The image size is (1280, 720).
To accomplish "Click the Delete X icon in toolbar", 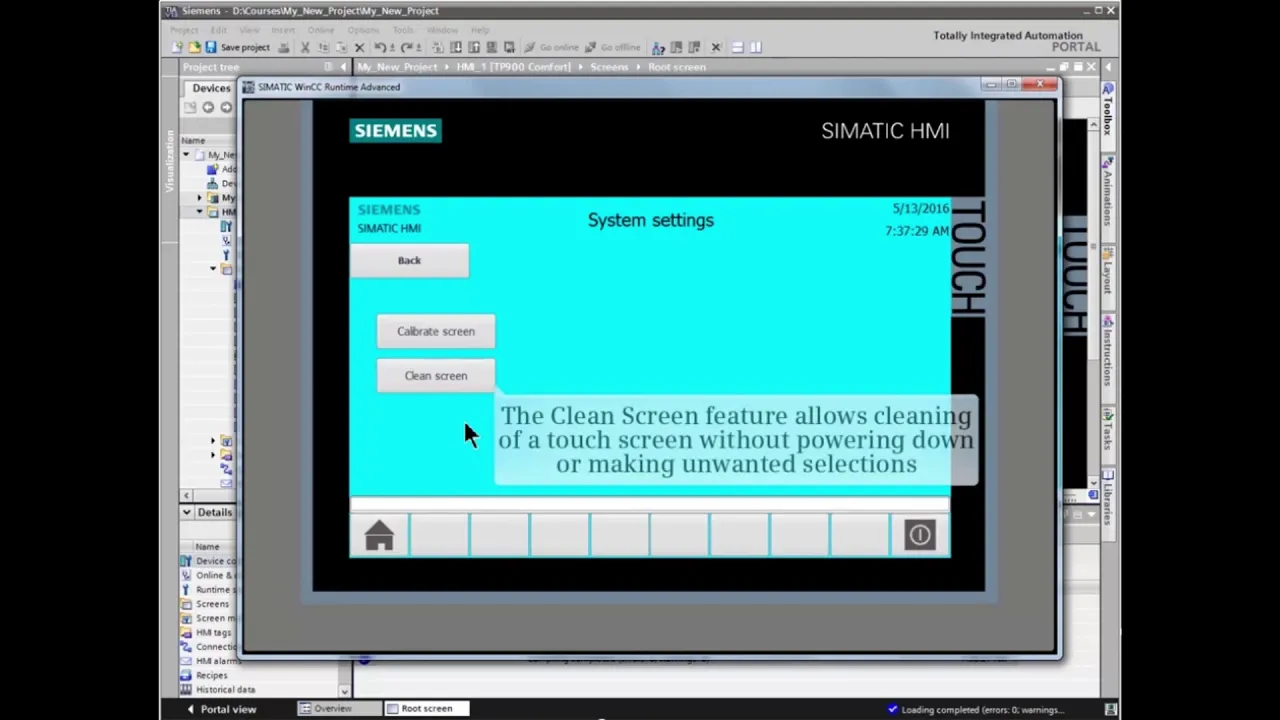I will (x=359, y=47).
